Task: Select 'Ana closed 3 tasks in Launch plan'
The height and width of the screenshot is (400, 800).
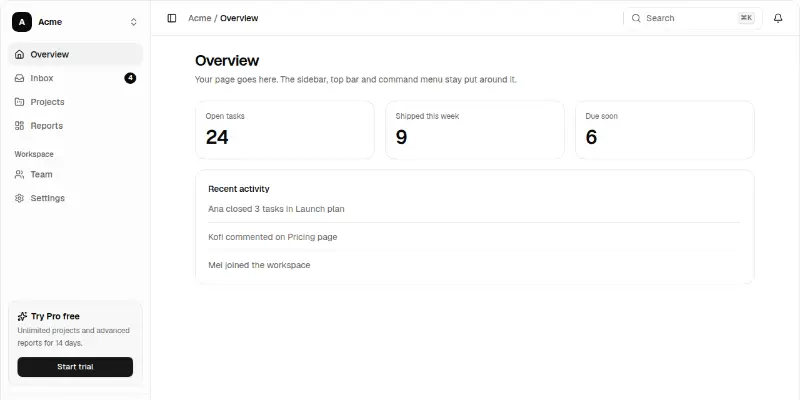Action: pos(276,209)
